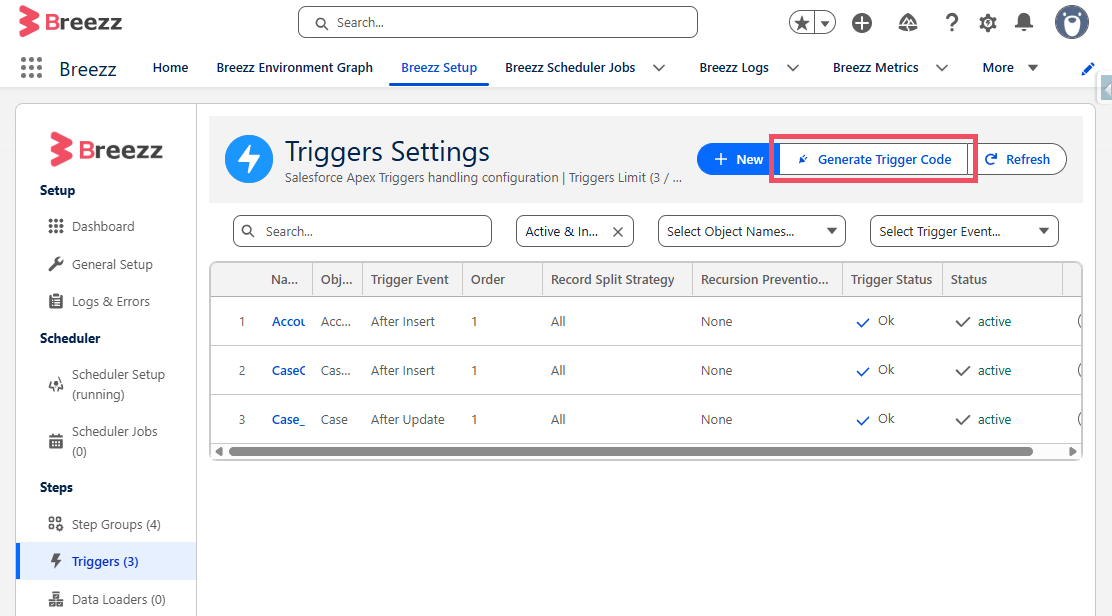Click the horizontal scrollbar under the table
Screen dimensions: 1112x616
coord(630,452)
